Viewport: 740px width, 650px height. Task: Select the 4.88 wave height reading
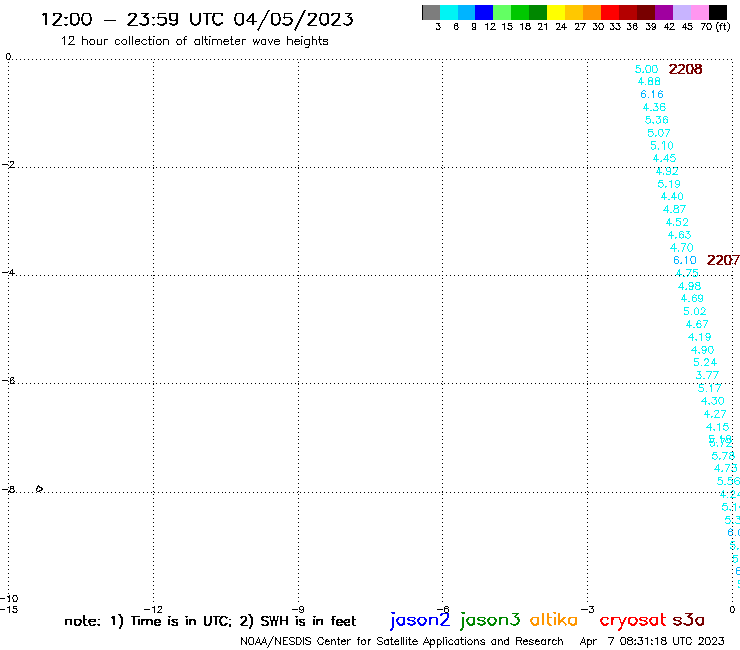pos(649,81)
